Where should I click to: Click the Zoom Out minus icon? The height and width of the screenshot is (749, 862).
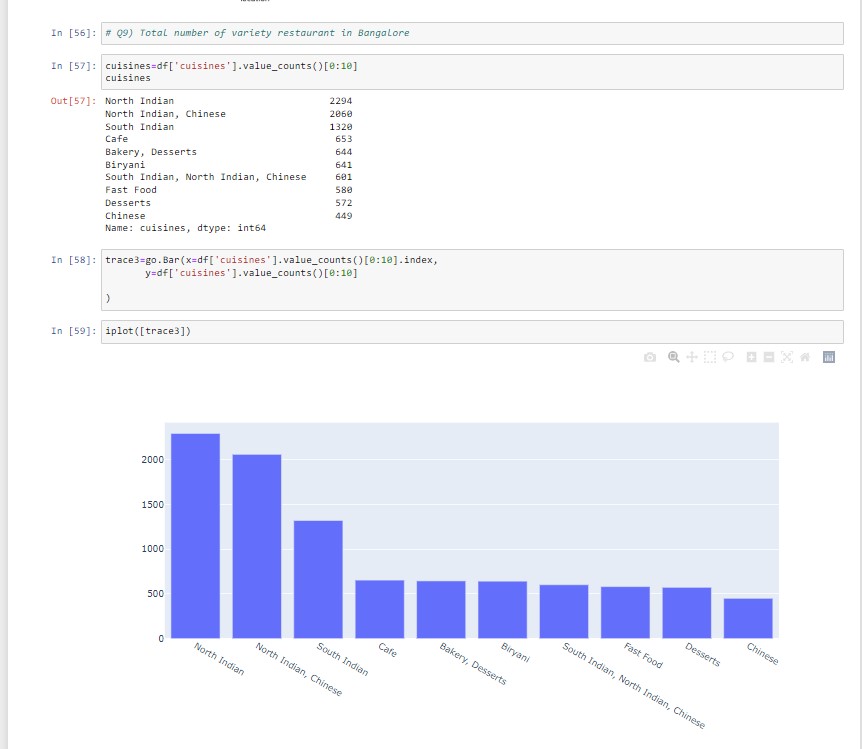click(769, 357)
